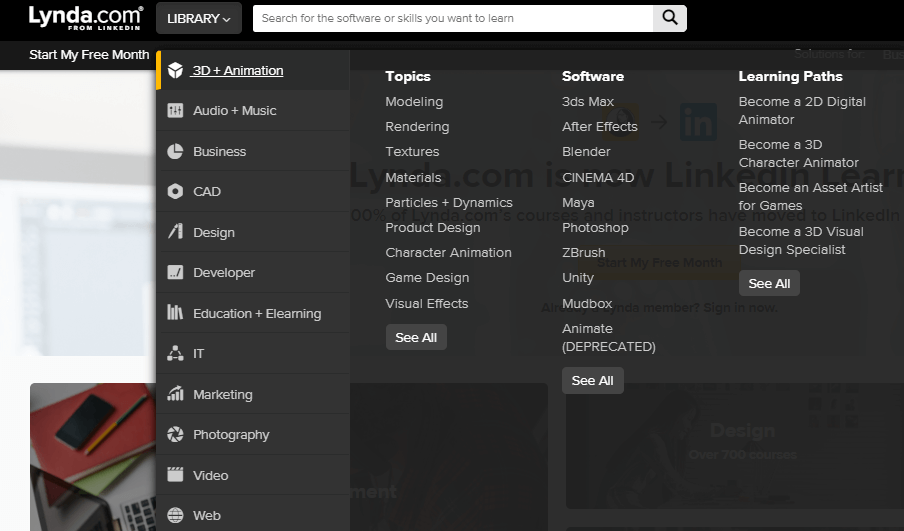The width and height of the screenshot is (904, 531).
Task: Open Unity software courses
Action: pos(578,278)
